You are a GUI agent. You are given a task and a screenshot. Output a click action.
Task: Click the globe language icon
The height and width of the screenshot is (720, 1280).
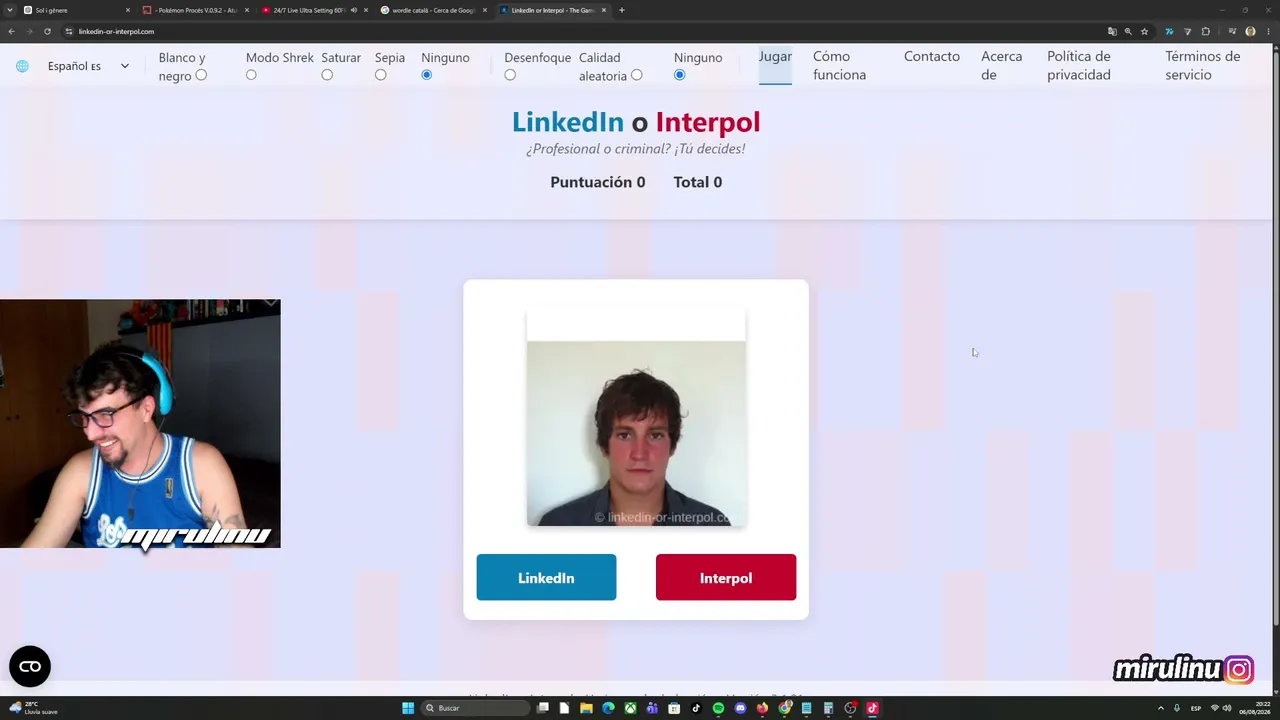pyautogui.click(x=22, y=66)
